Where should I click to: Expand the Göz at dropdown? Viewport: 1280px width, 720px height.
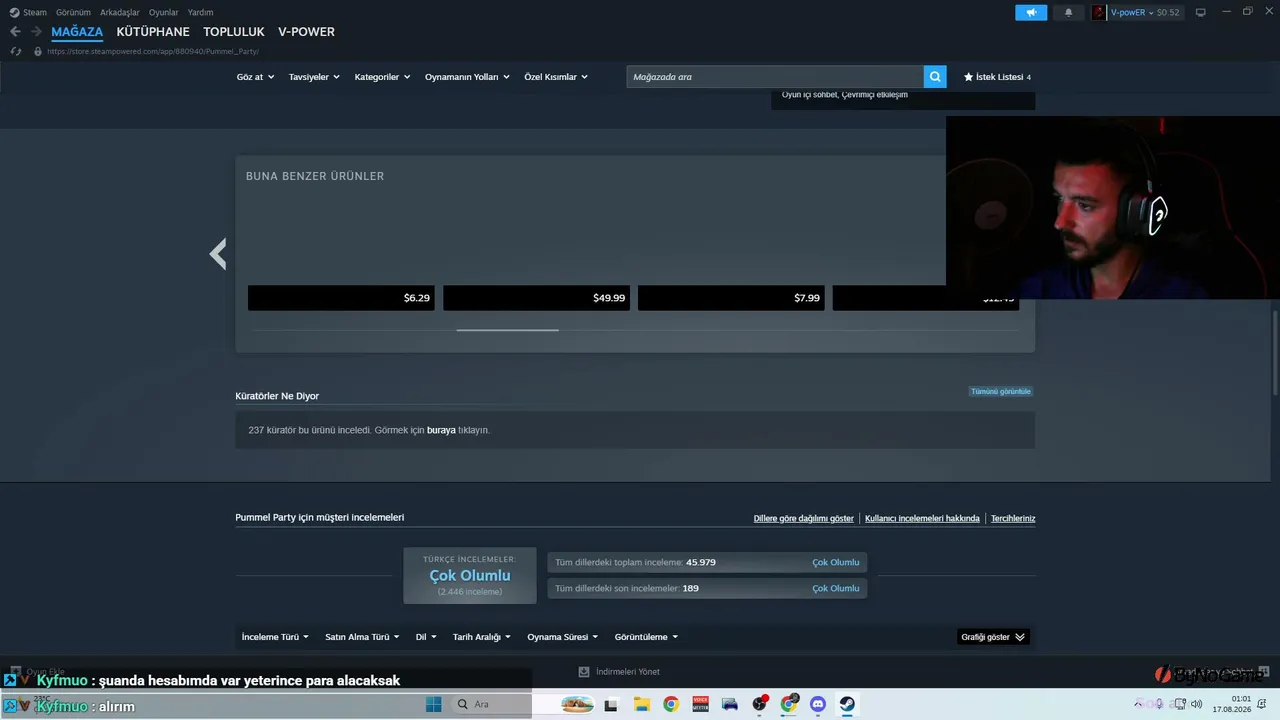[255, 77]
